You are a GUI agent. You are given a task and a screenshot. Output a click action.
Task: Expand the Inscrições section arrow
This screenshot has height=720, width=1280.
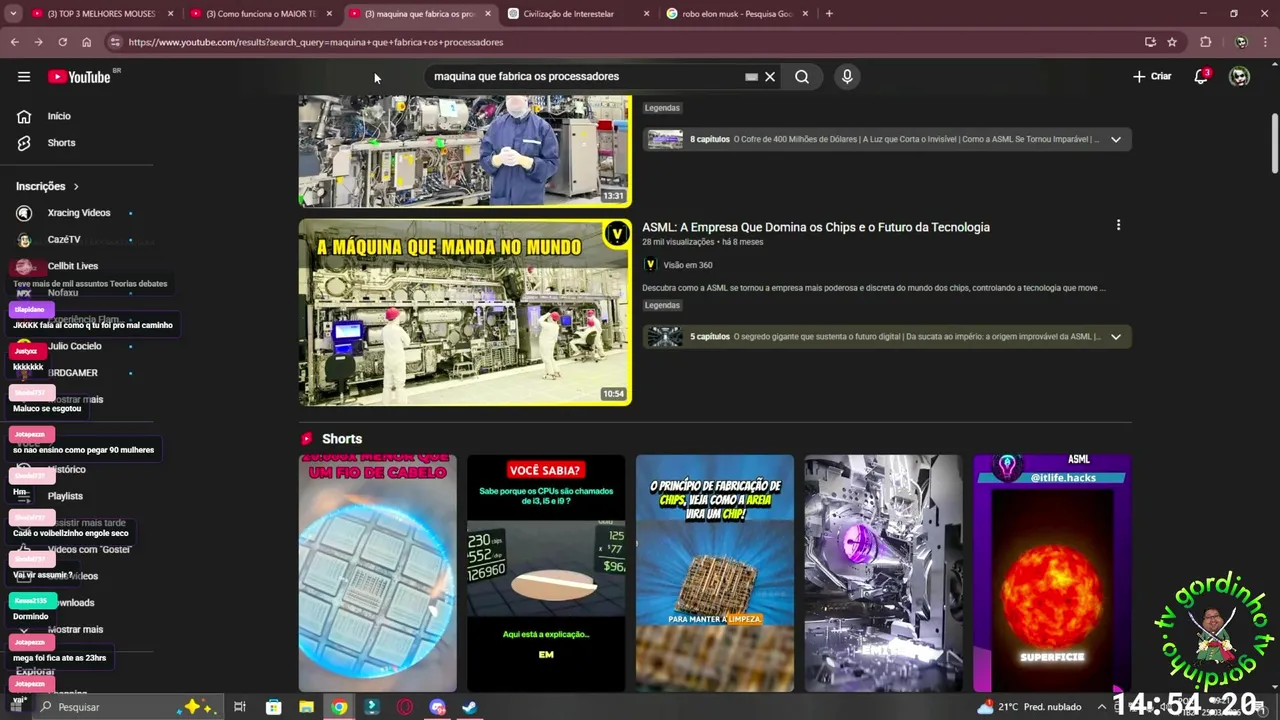(75, 187)
